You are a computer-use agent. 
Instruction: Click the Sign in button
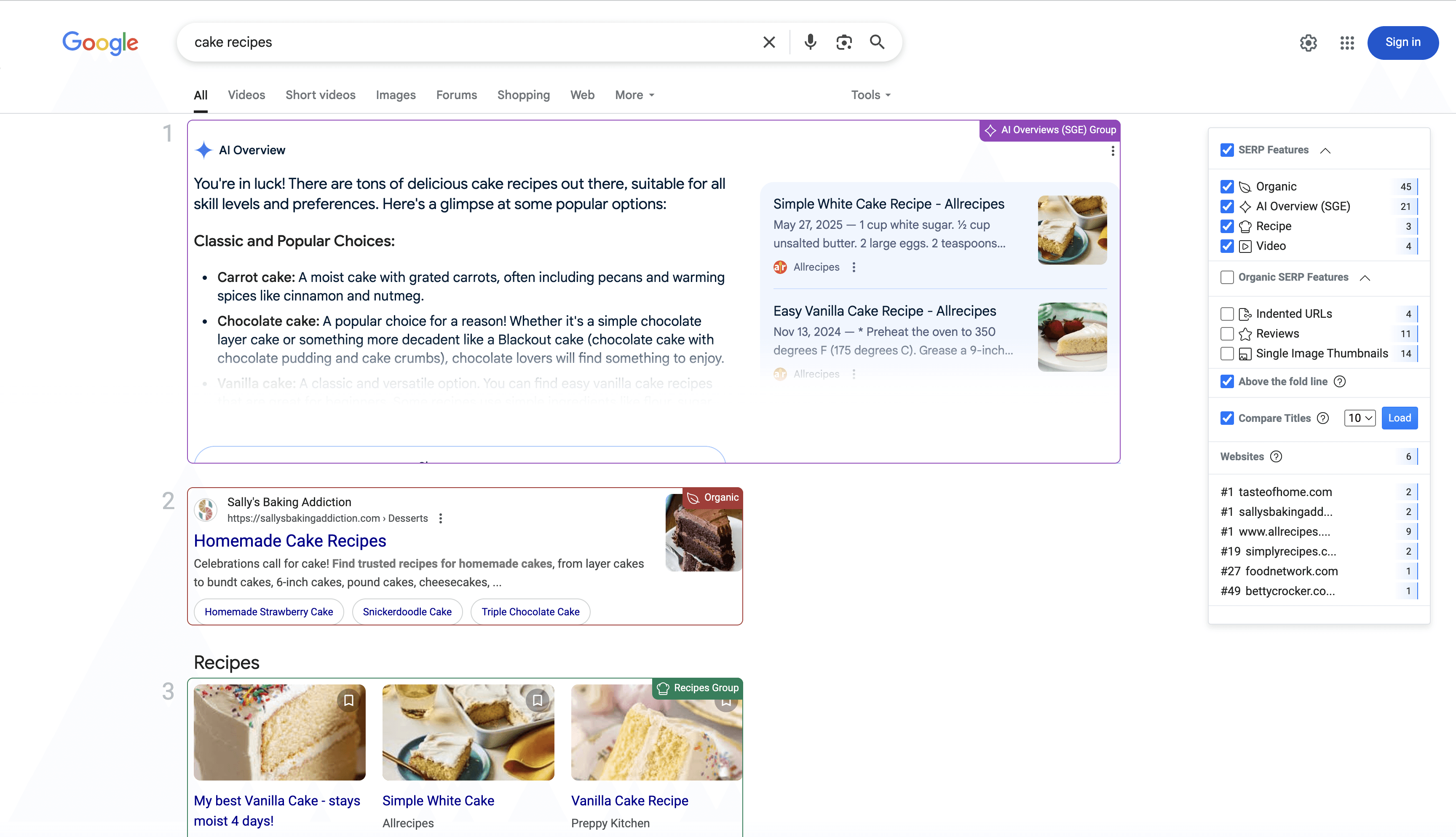click(x=1402, y=43)
